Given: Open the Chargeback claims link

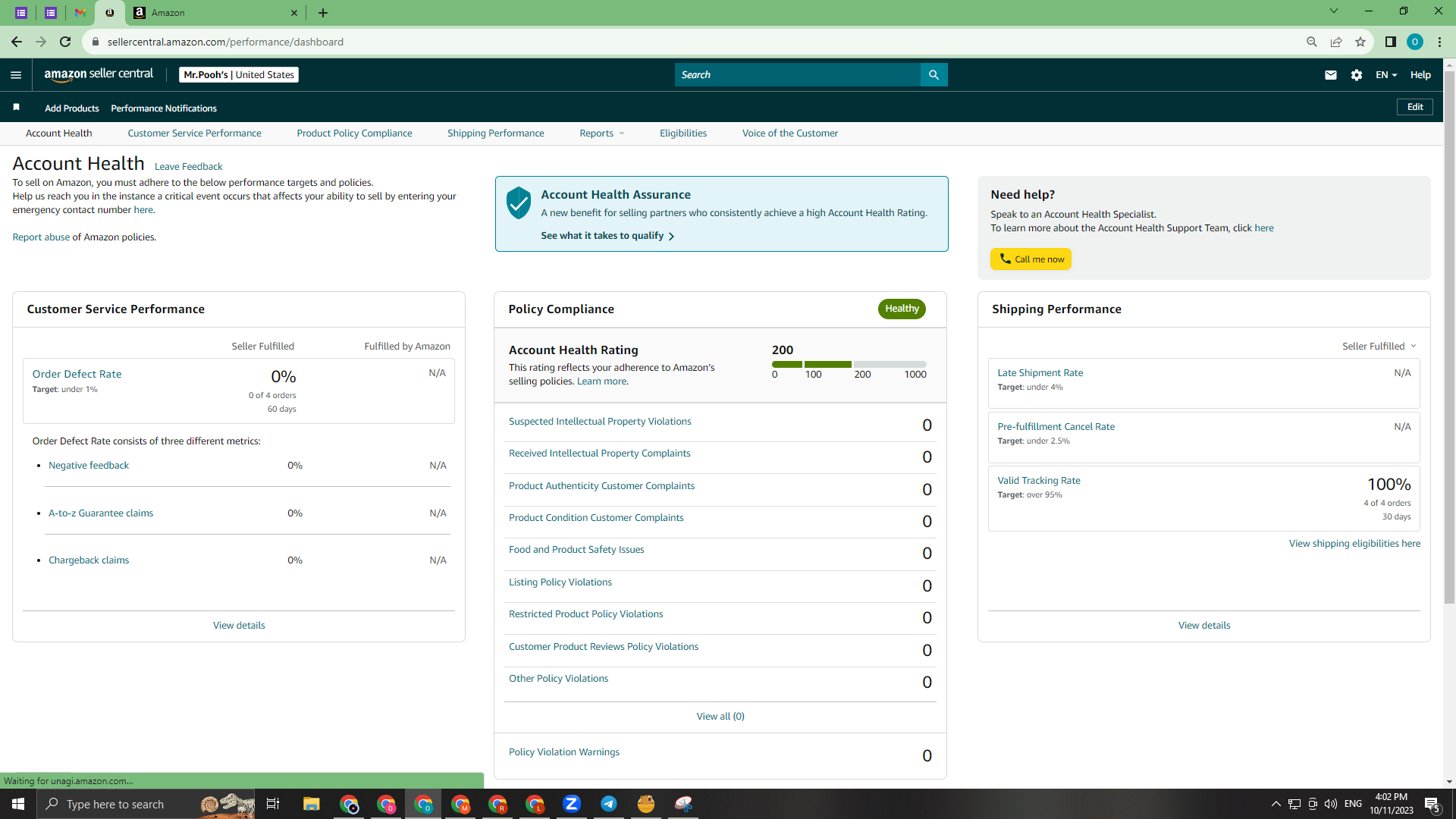Looking at the screenshot, I should pyautogui.click(x=89, y=560).
